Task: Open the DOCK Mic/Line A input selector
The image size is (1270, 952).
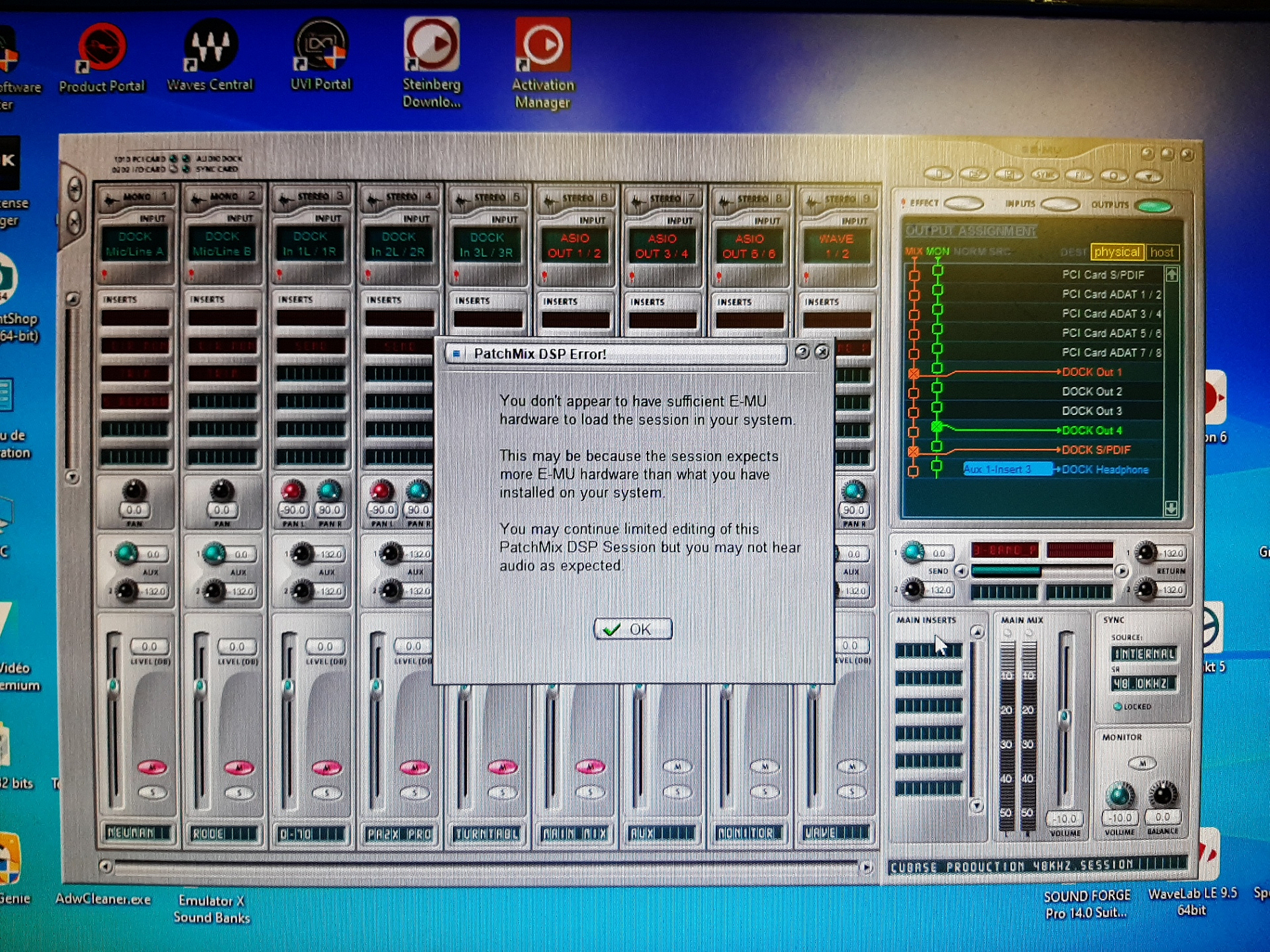Action: pyautogui.click(x=135, y=244)
